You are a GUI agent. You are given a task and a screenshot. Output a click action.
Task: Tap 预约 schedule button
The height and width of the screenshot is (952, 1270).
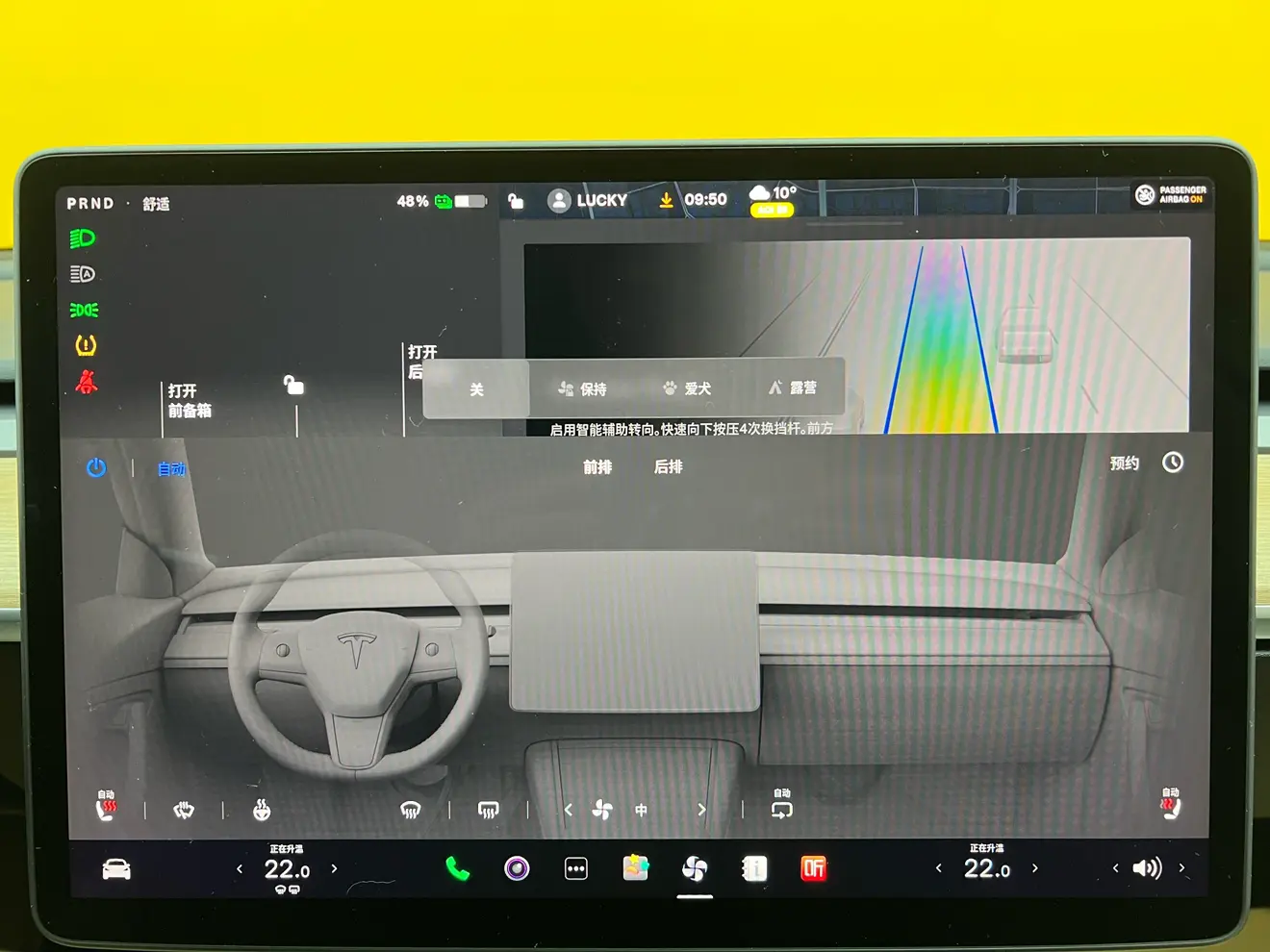point(1125,463)
